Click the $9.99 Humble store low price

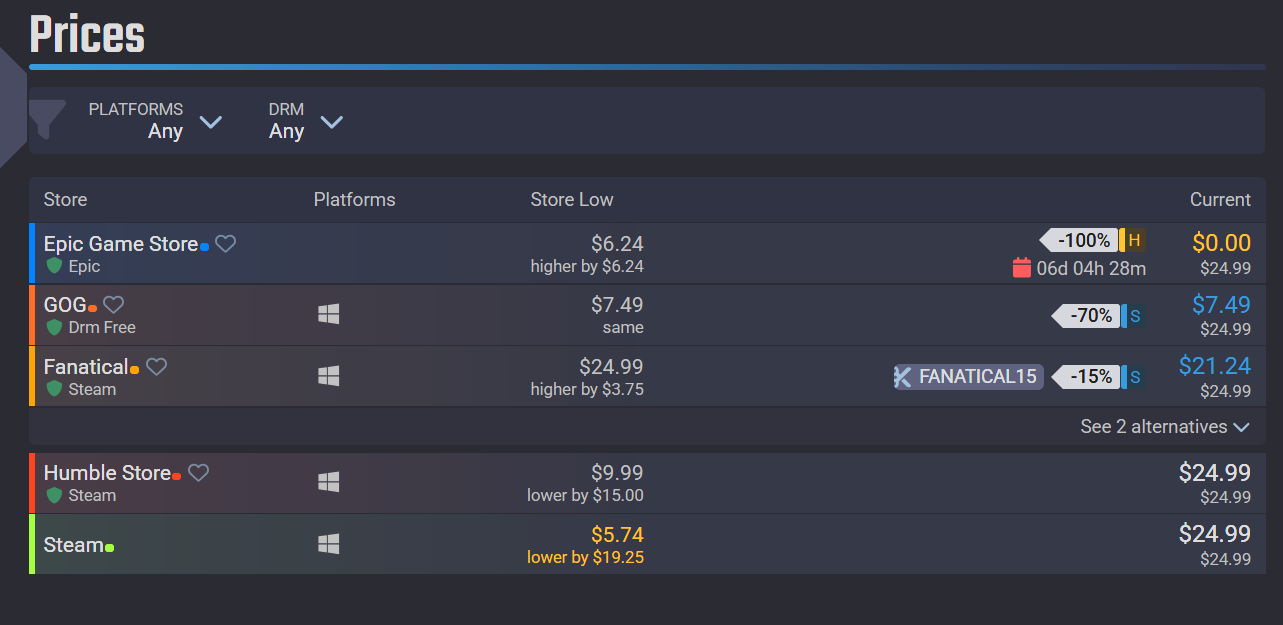617,473
